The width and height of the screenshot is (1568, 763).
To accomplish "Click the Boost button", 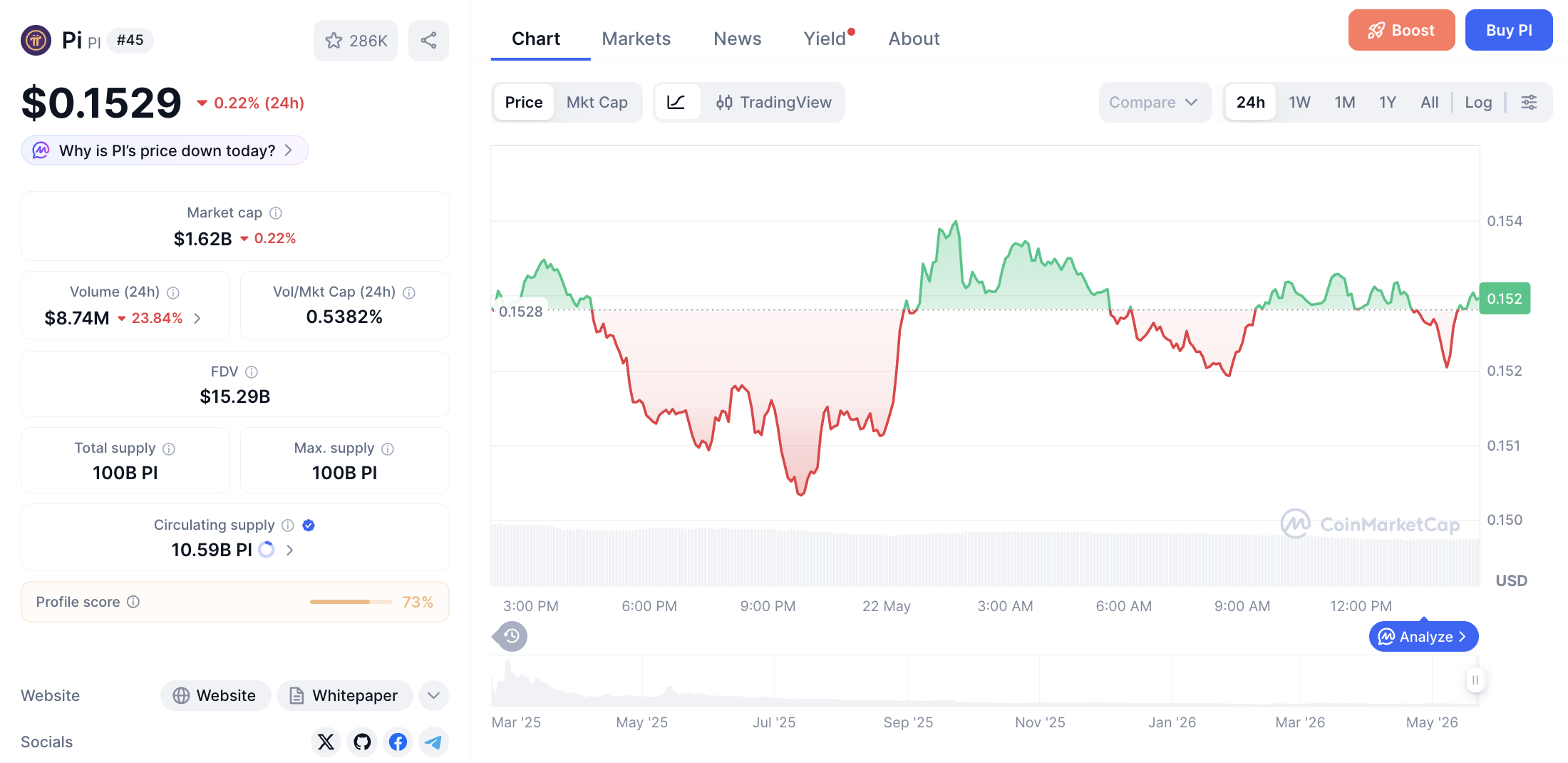I will click(x=1401, y=30).
